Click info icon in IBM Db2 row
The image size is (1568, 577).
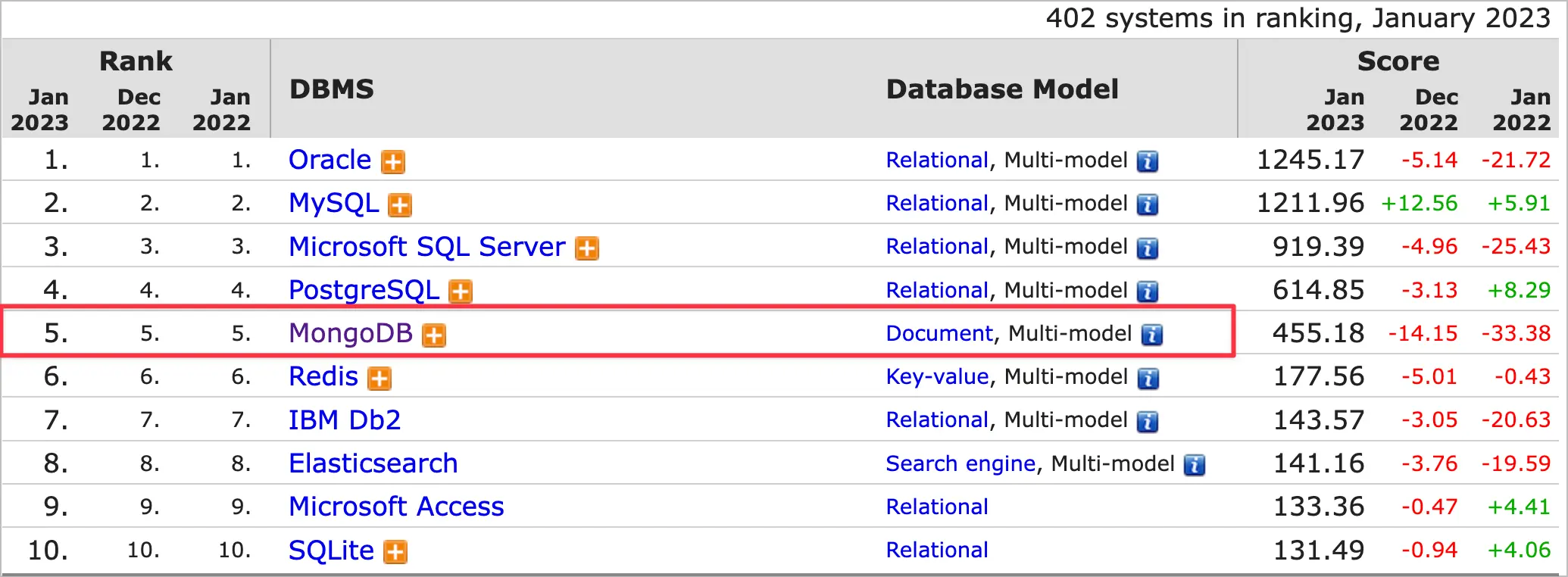(x=1147, y=422)
